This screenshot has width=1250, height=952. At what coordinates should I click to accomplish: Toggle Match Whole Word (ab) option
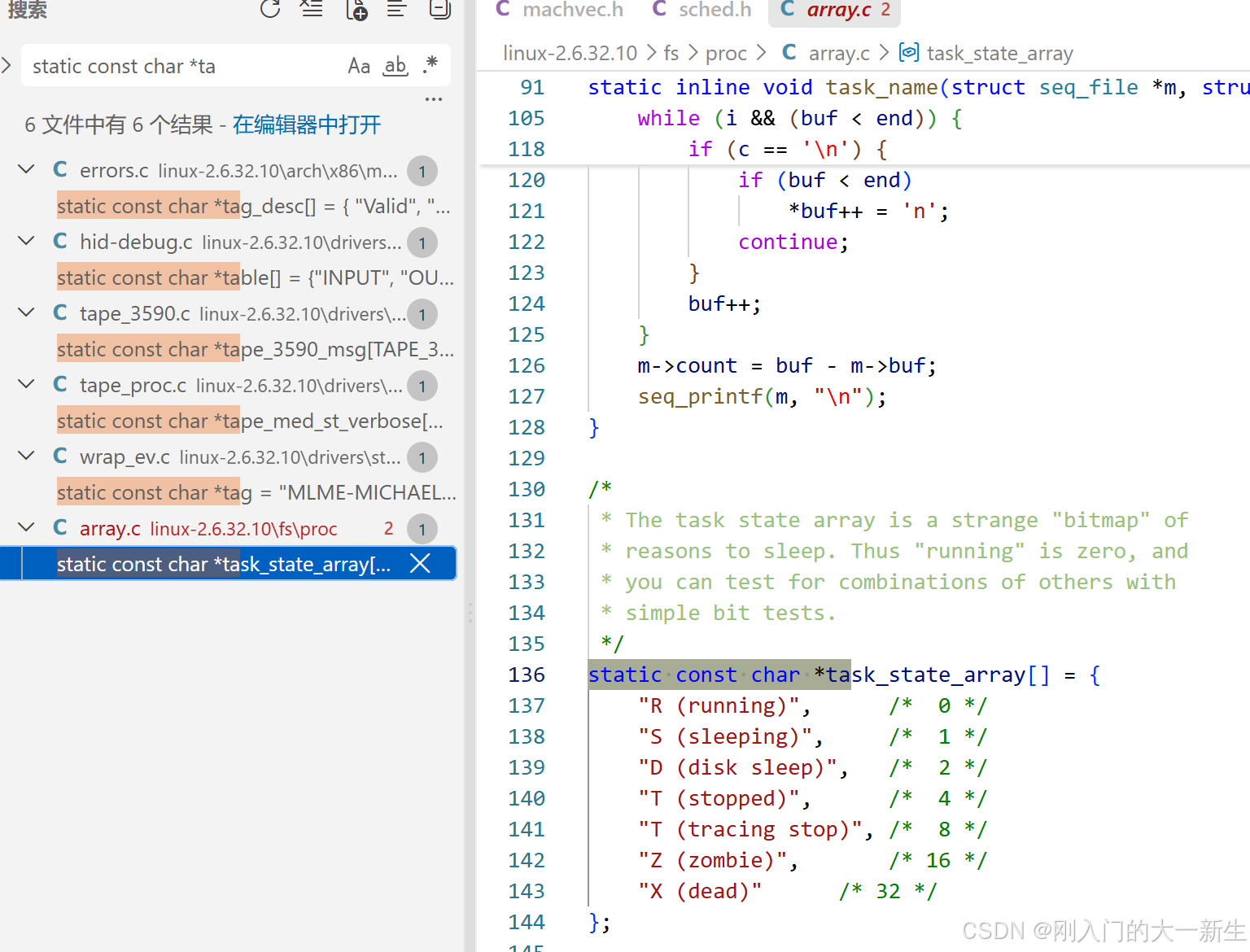[396, 66]
